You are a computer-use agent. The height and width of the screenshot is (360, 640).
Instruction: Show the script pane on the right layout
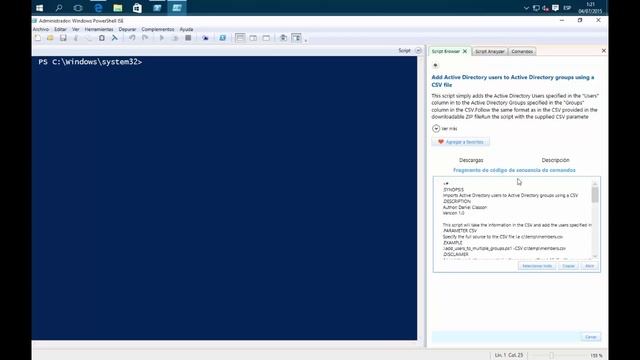pyautogui.click(x=253, y=38)
